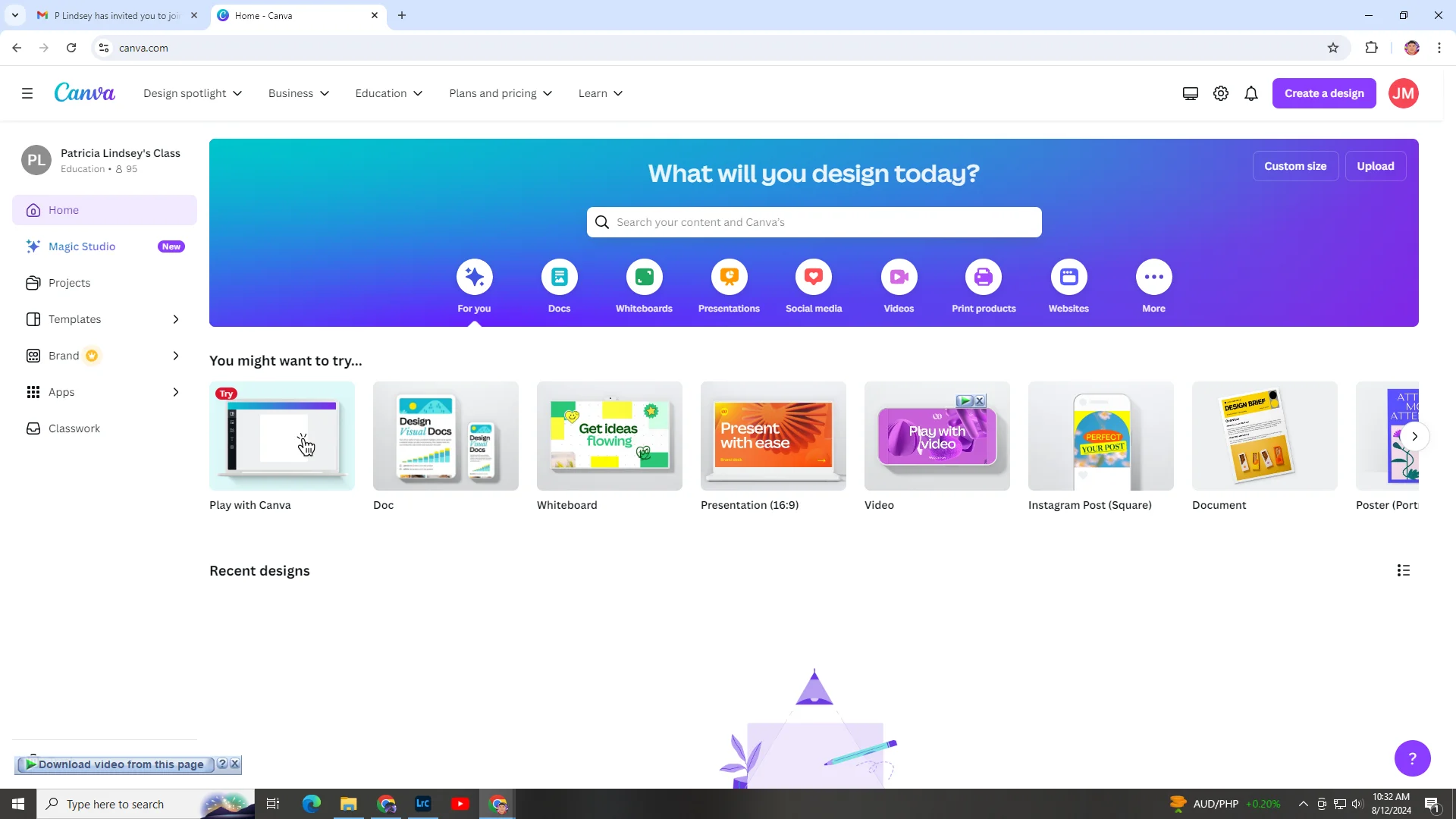This screenshot has height=819, width=1456.
Task: Open the Play with Canva thumbnail
Action: tap(282, 436)
